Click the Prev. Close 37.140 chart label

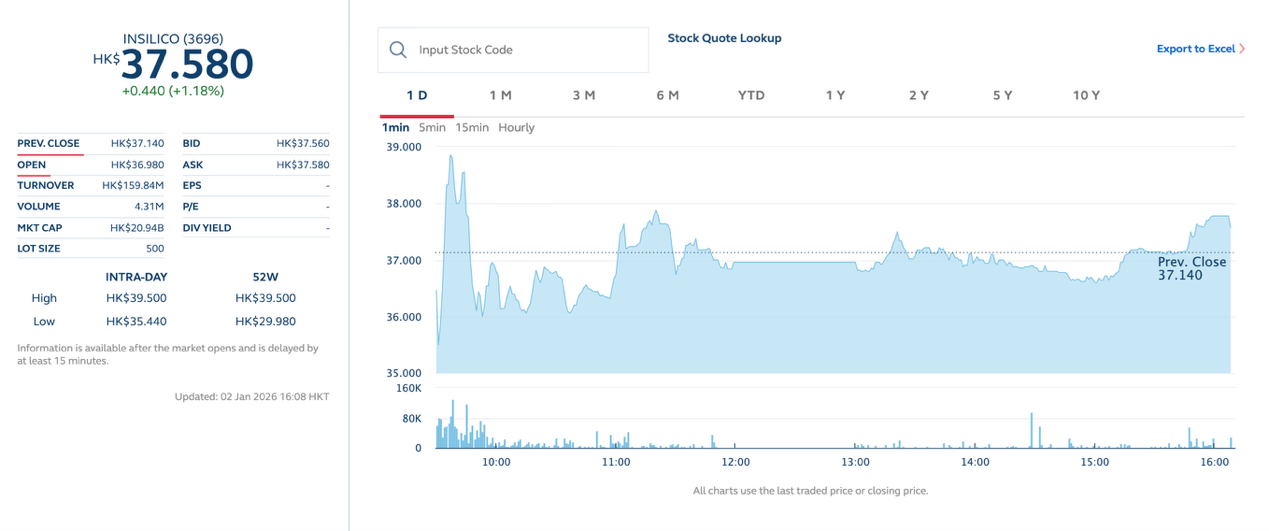[x=1192, y=268]
